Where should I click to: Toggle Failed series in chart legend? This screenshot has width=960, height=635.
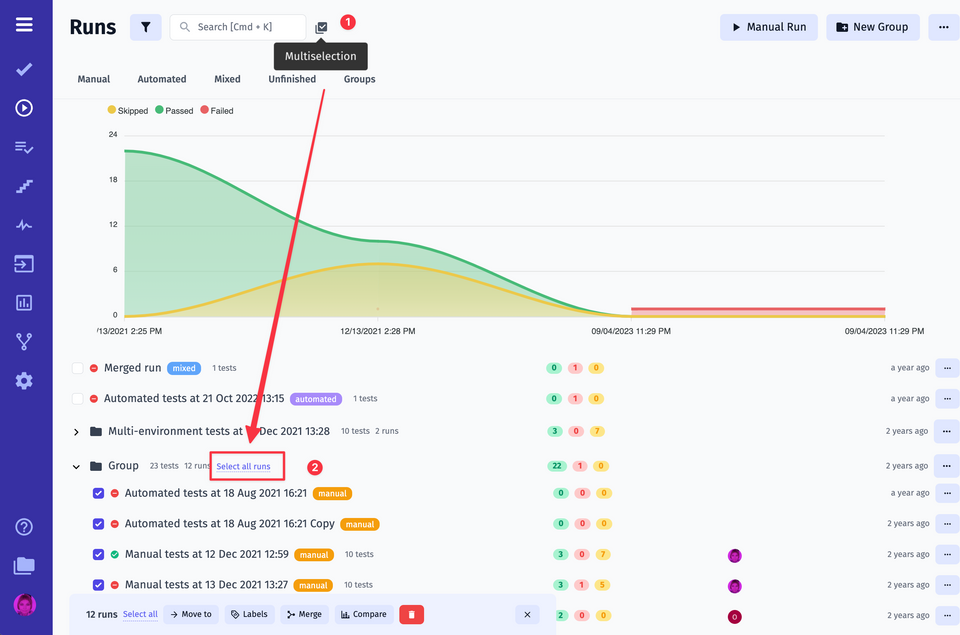click(x=217, y=110)
